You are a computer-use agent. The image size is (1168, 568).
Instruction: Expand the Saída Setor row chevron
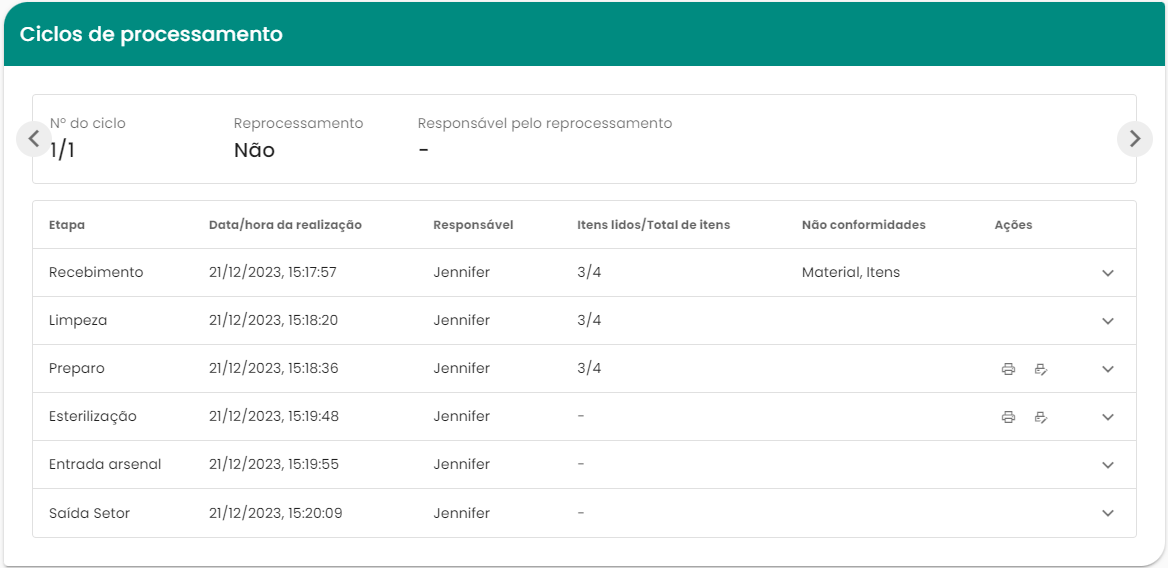[x=1107, y=513]
